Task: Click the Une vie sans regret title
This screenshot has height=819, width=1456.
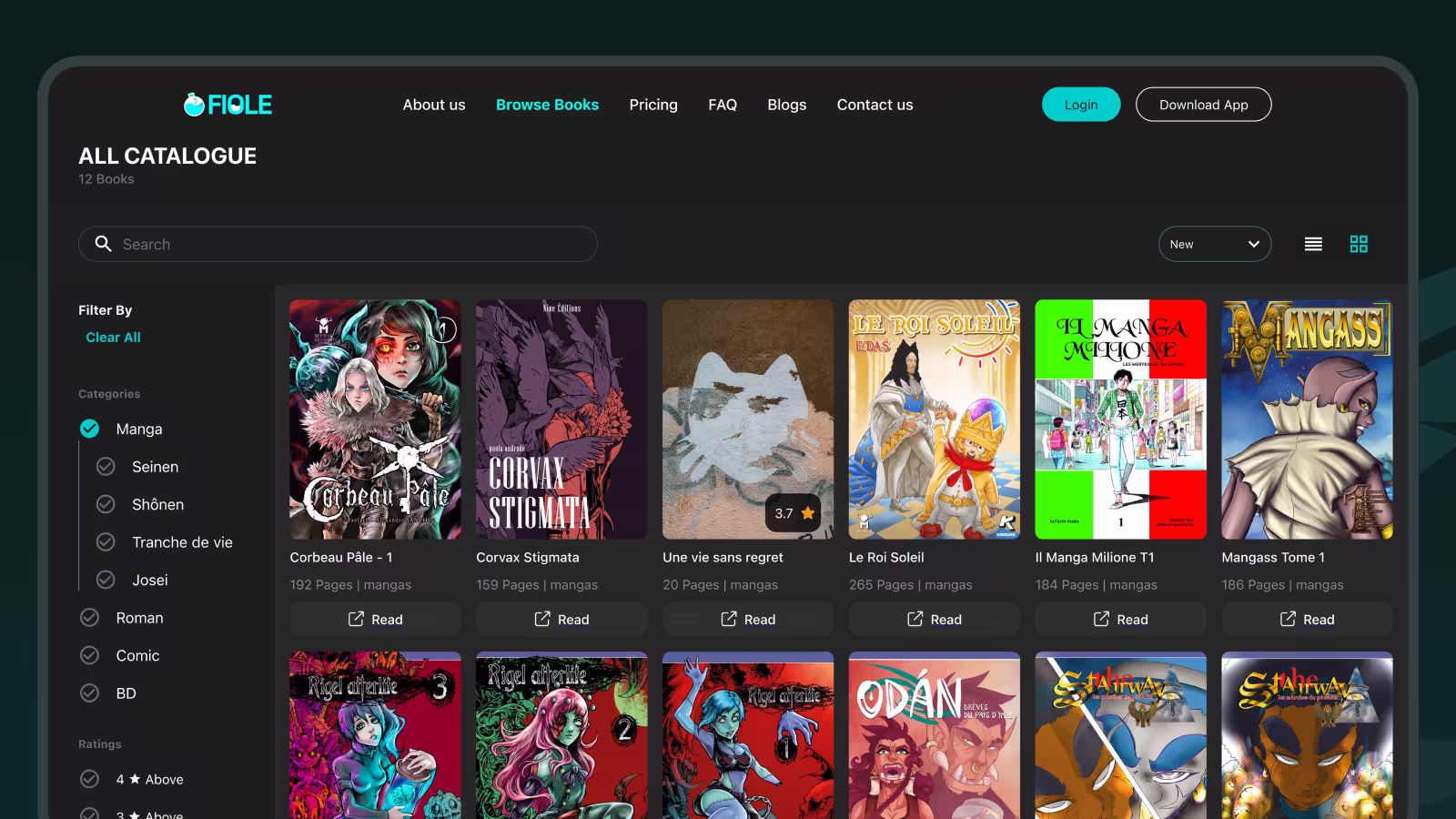Action: point(723,557)
